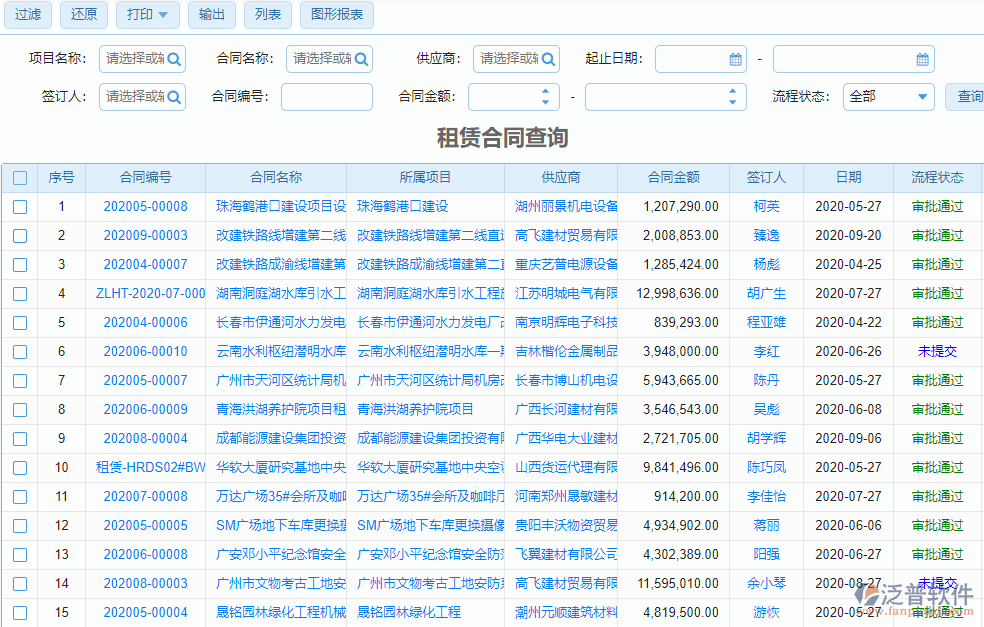Open the 流程状态 dropdown showing 全部

pyautogui.click(x=888, y=97)
